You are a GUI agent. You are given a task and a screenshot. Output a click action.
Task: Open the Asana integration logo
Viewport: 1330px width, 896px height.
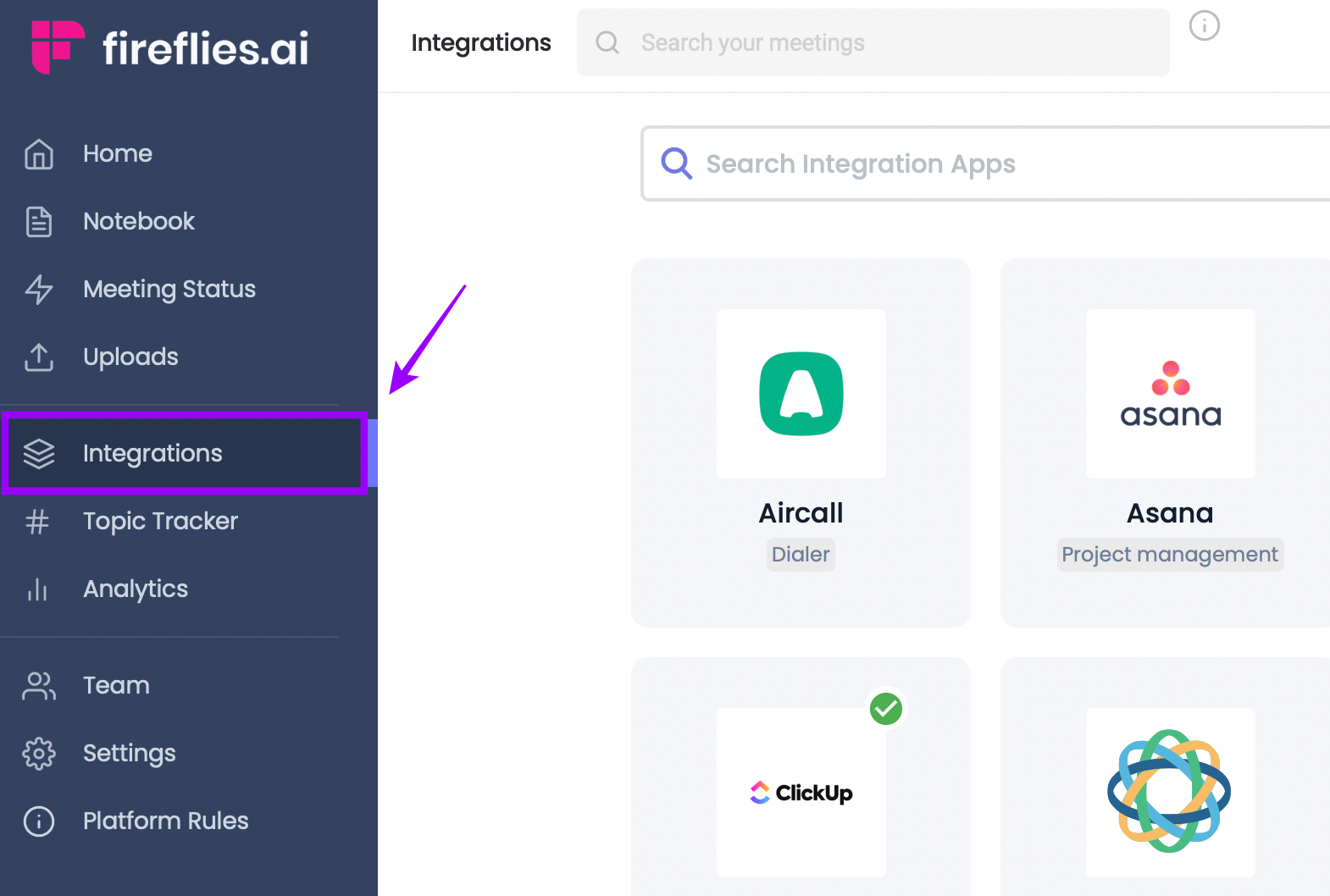coord(1171,394)
